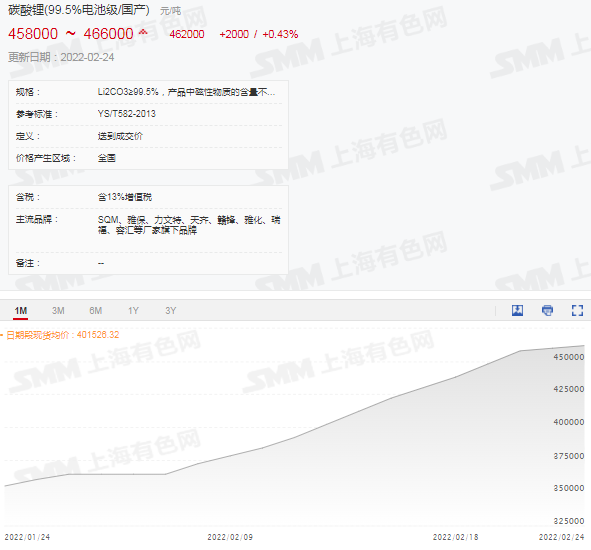Click the save chart as image icon
Screen dimensions: 591x550
click(517, 310)
